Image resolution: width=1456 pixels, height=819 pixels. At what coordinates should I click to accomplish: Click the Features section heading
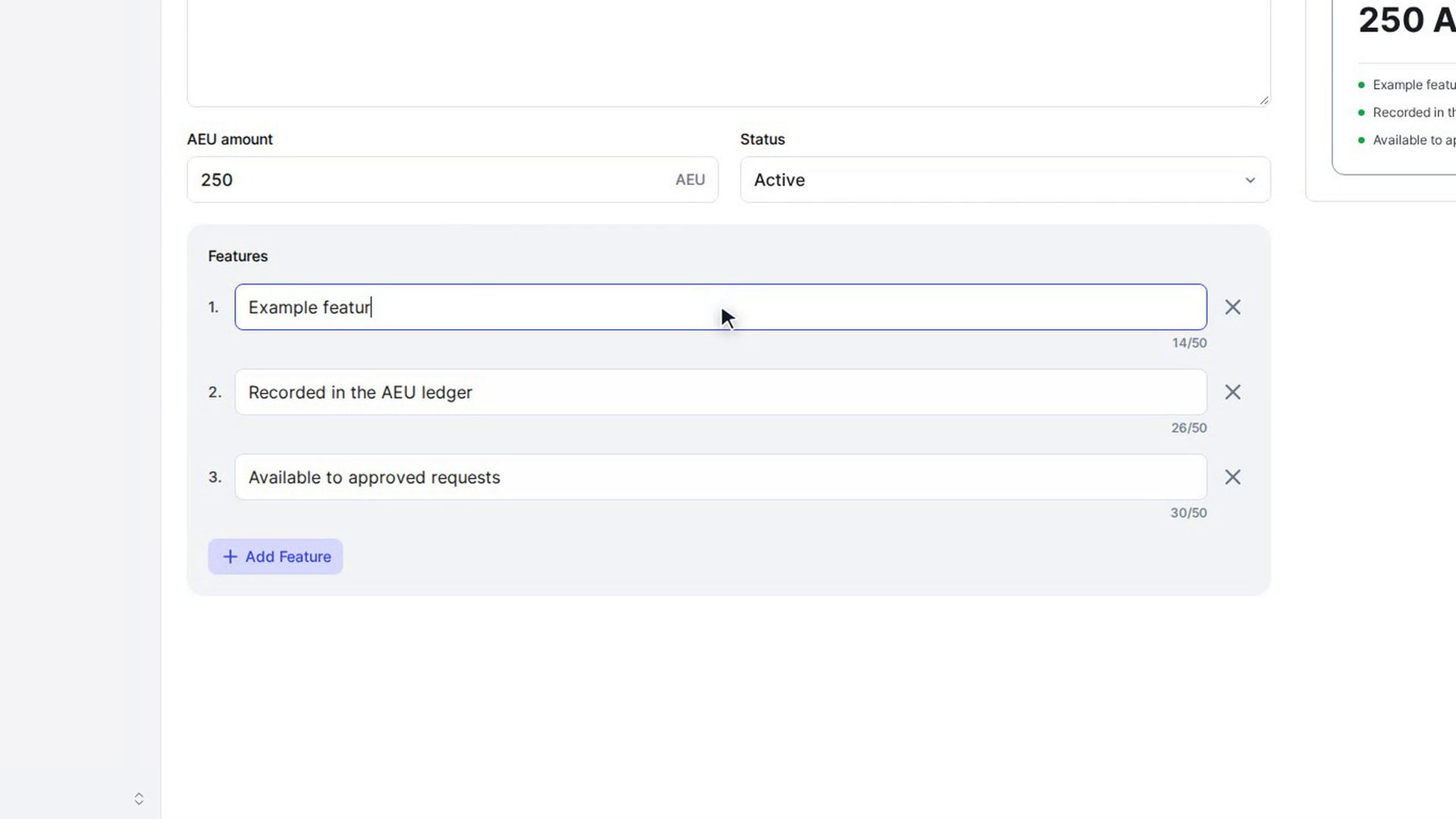pyautogui.click(x=238, y=256)
